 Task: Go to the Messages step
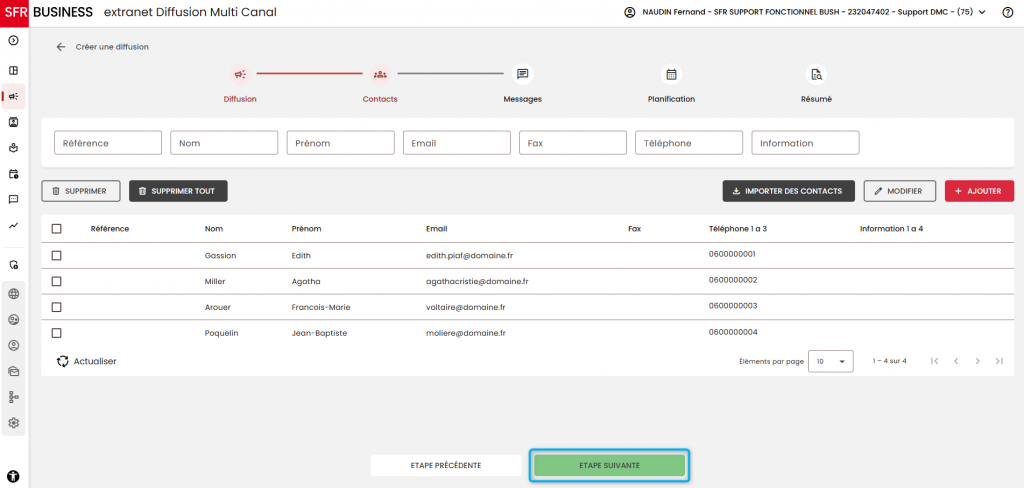pos(522,85)
